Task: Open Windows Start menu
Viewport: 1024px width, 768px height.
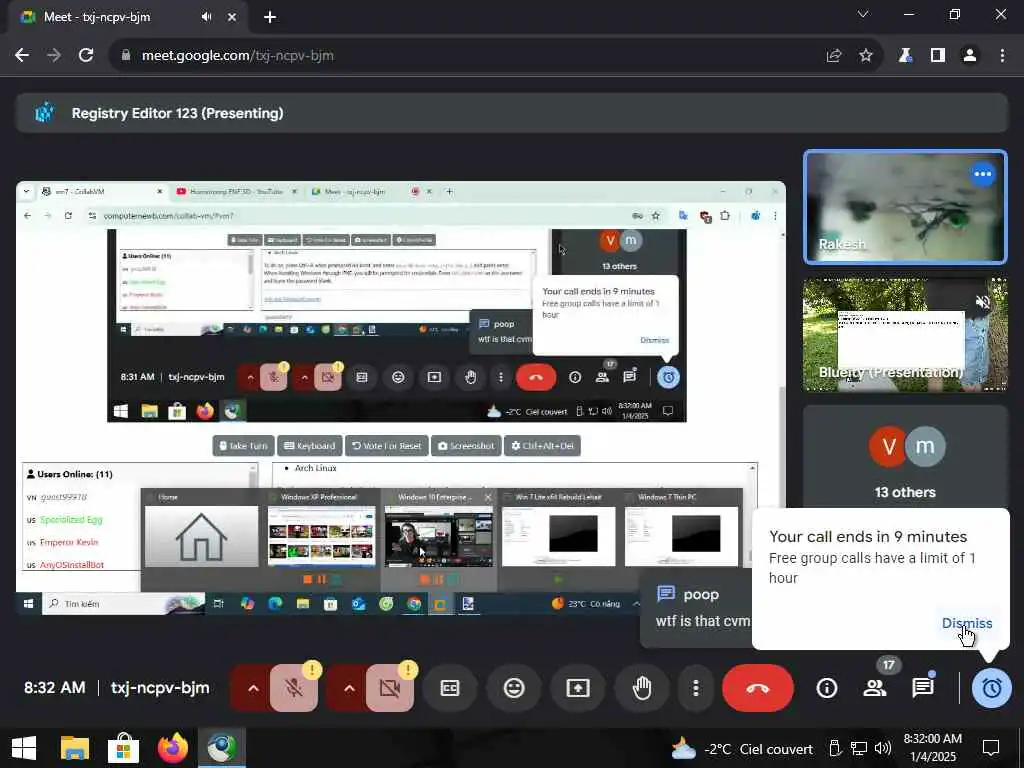Action: 24,748
